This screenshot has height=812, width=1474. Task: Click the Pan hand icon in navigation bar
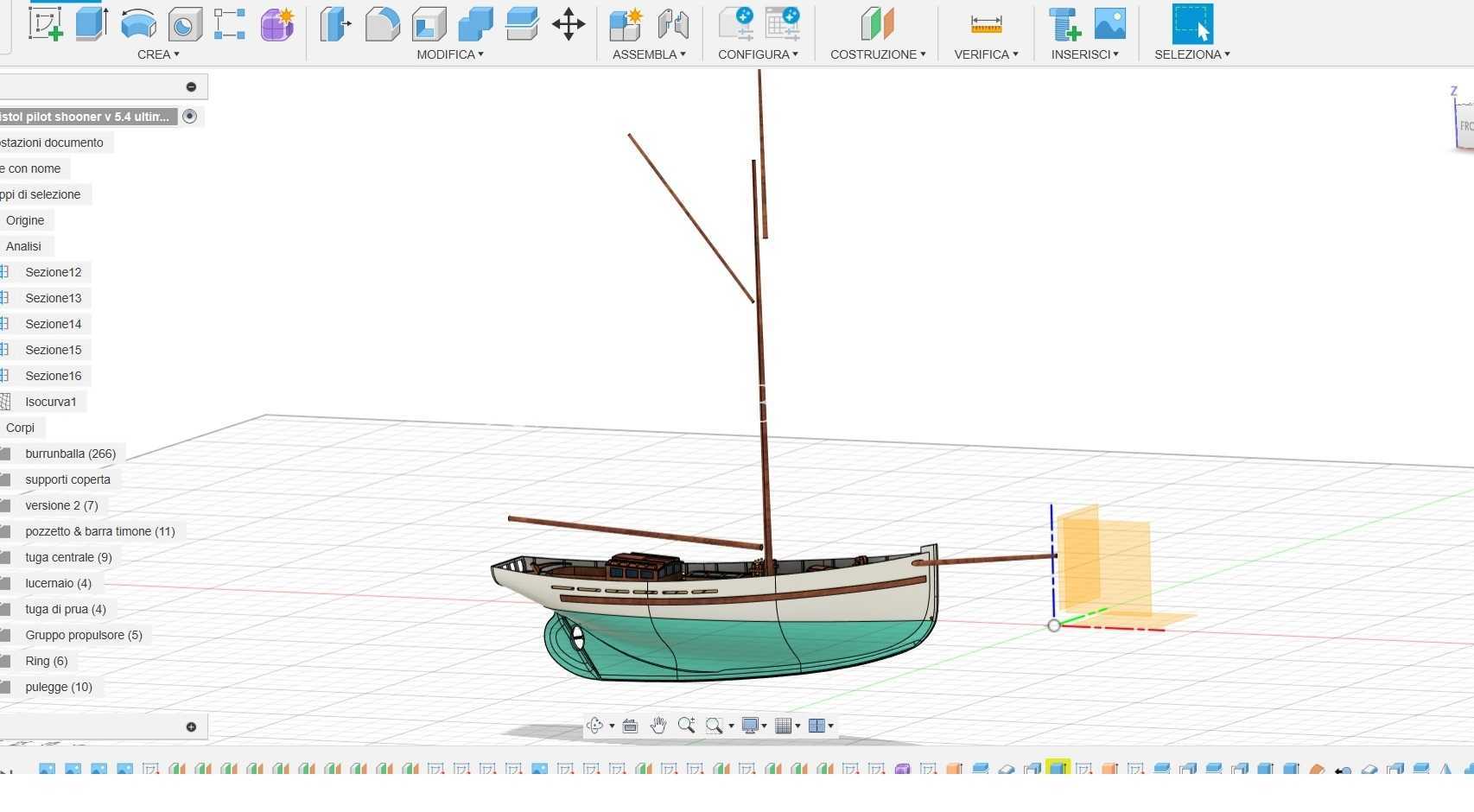(658, 726)
